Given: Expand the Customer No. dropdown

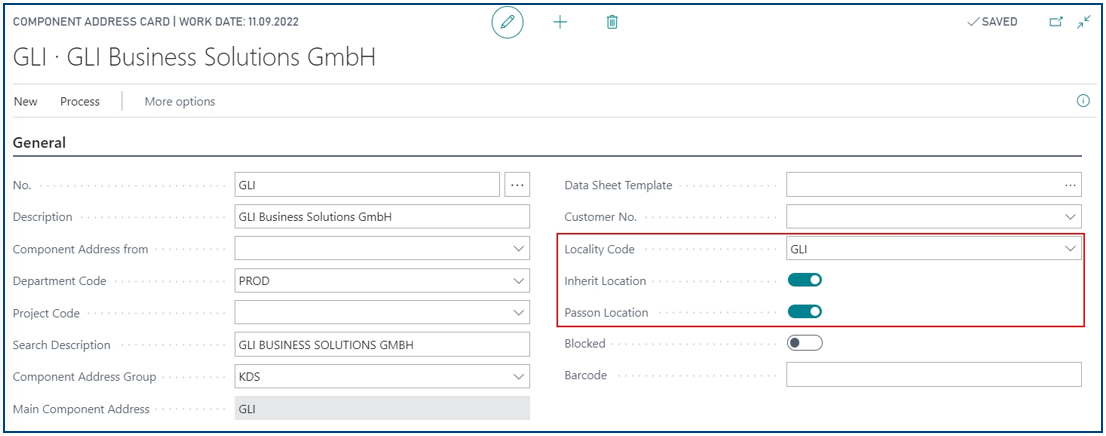Looking at the screenshot, I should point(1071,217).
